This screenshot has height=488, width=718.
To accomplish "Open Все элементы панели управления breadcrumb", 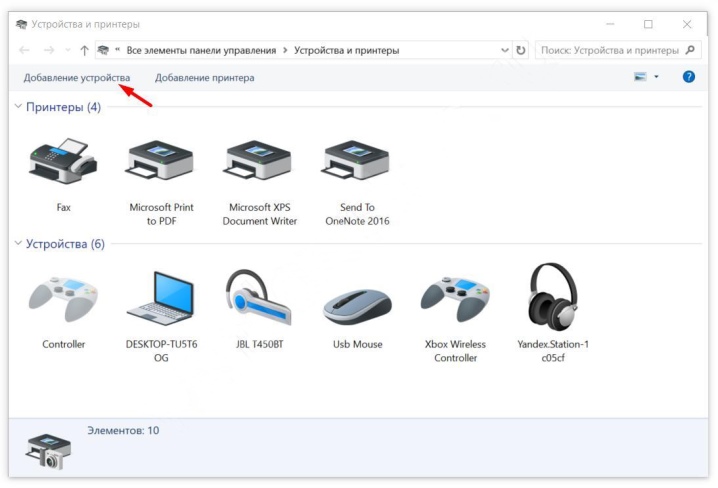I will [x=201, y=50].
